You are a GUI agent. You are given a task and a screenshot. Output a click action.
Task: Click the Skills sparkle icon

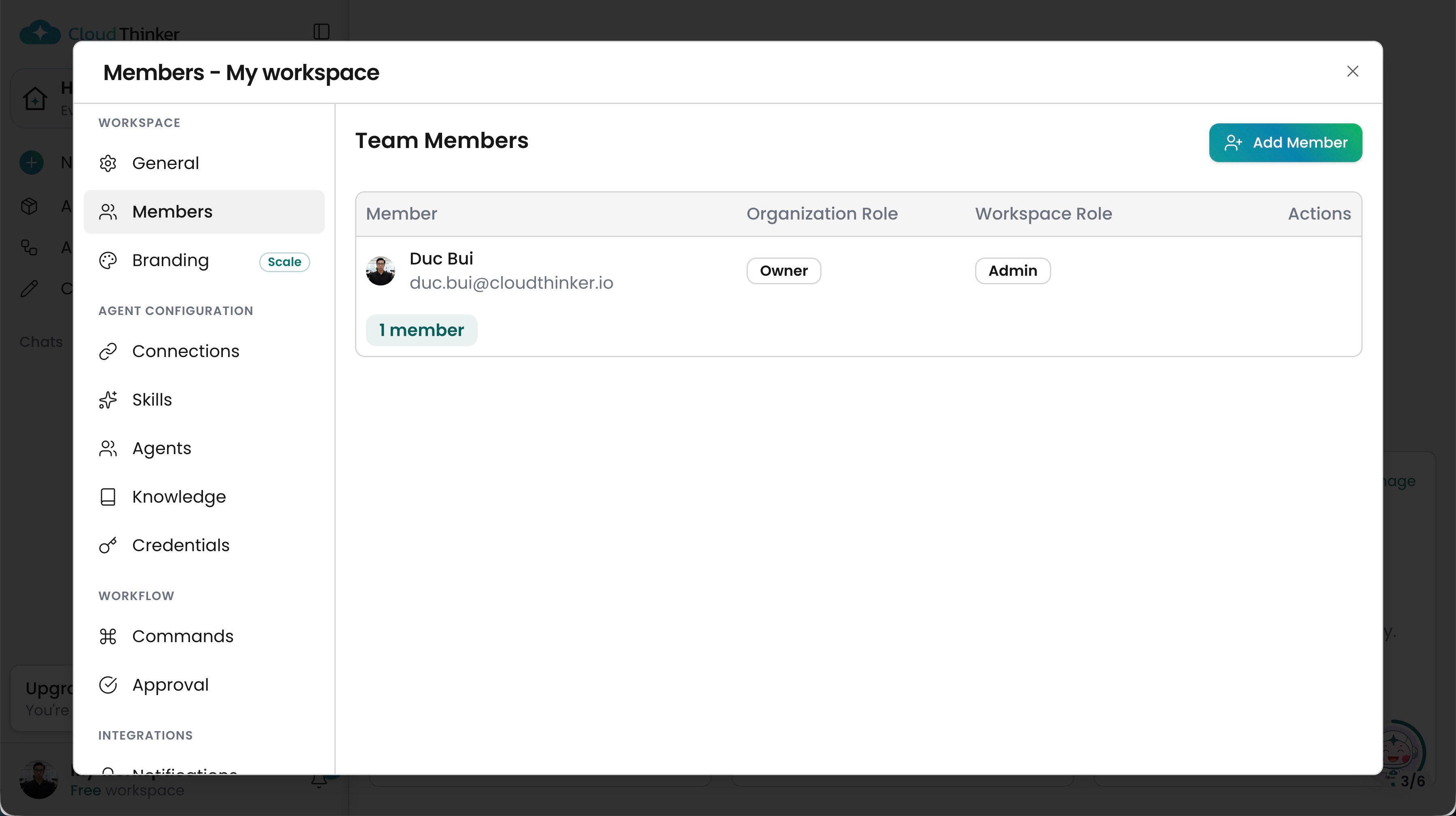108,400
